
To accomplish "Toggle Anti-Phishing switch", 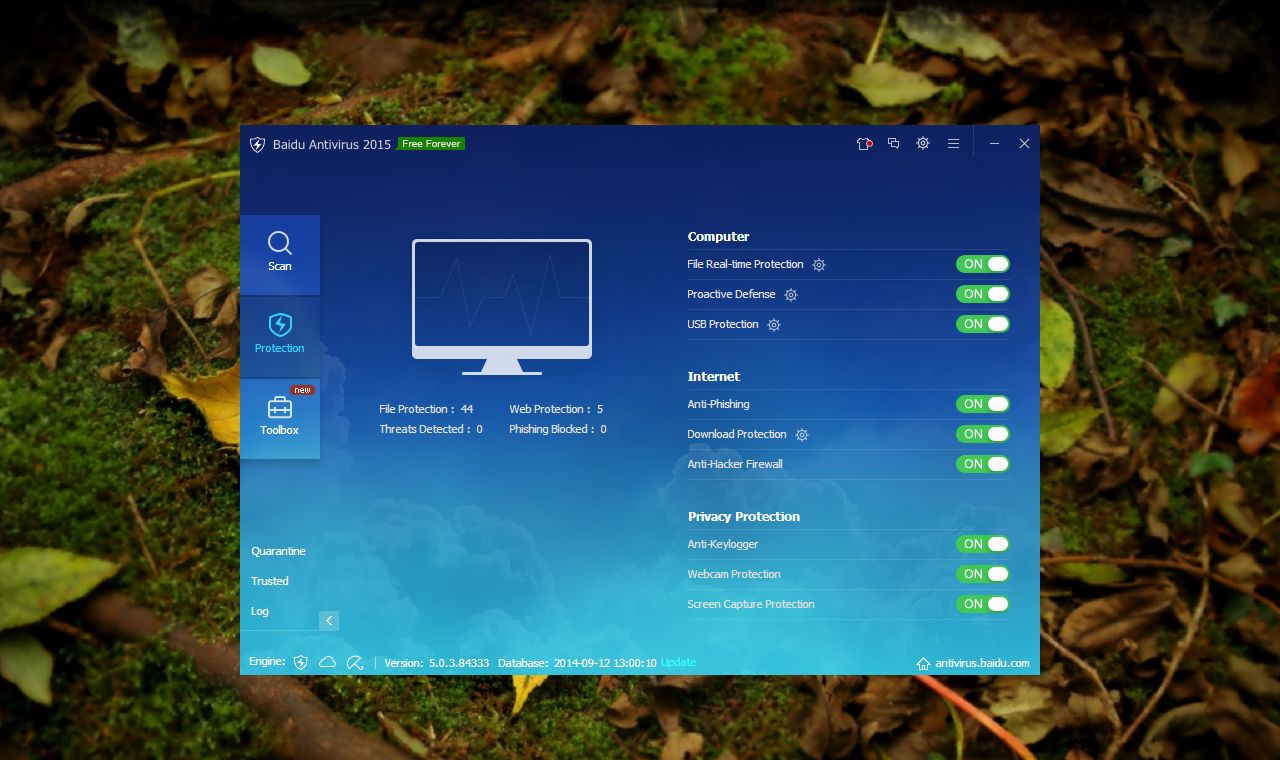I will (983, 404).
